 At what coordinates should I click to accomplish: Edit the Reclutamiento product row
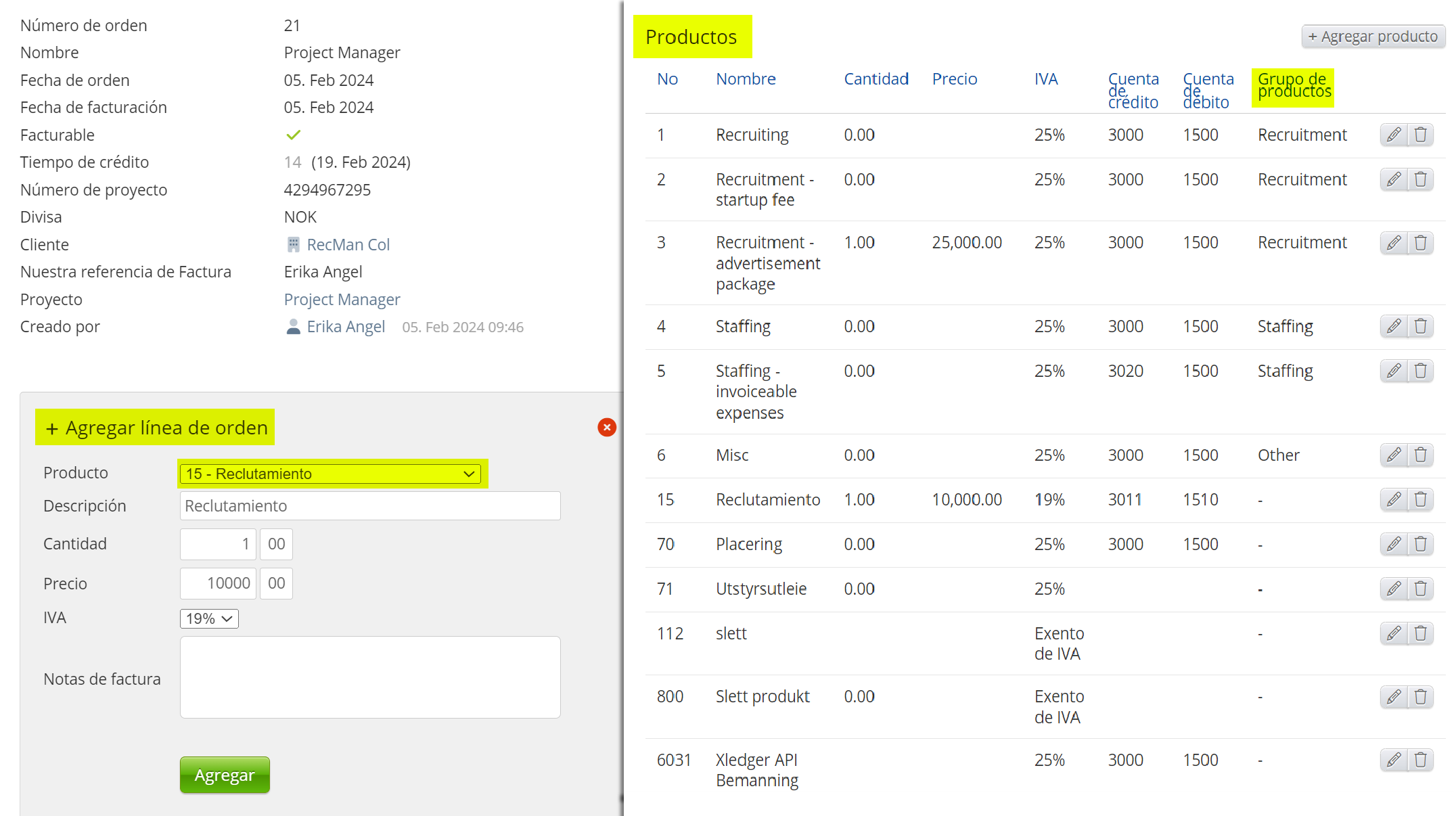pyautogui.click(x=1393, y=499)
